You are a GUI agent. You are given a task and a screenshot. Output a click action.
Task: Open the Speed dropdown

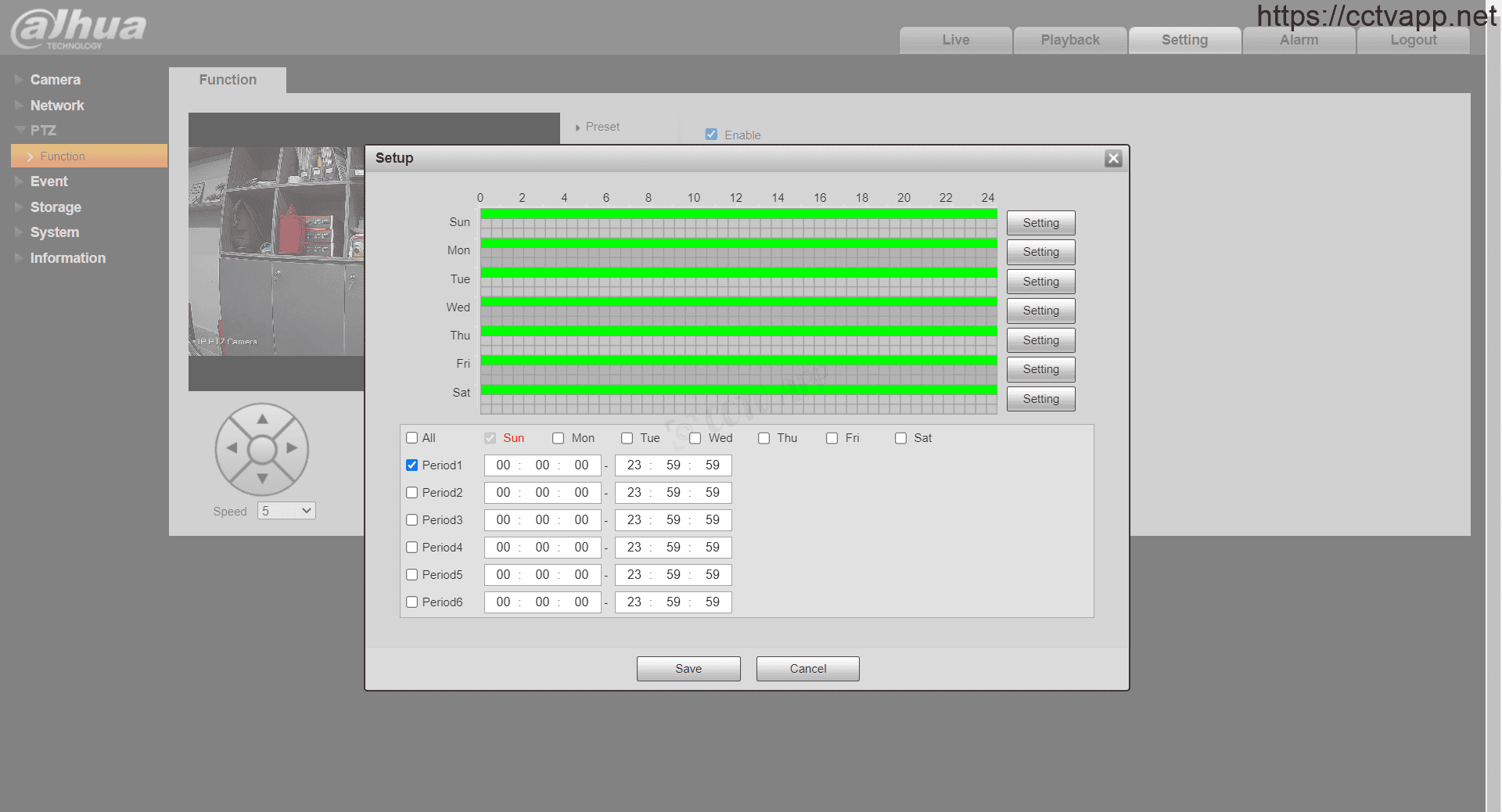(x=286, y=511)
